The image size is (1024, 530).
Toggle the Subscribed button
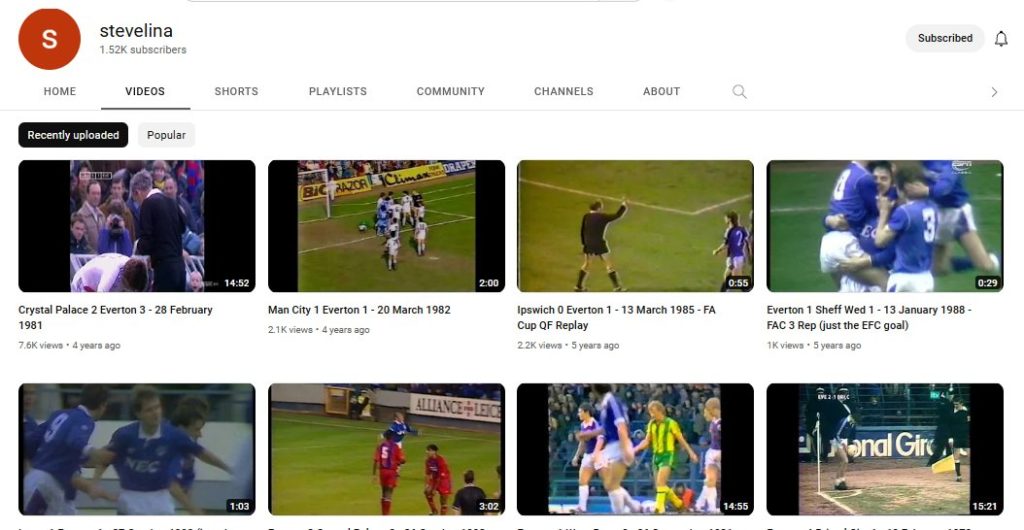[x=944, y=39]
